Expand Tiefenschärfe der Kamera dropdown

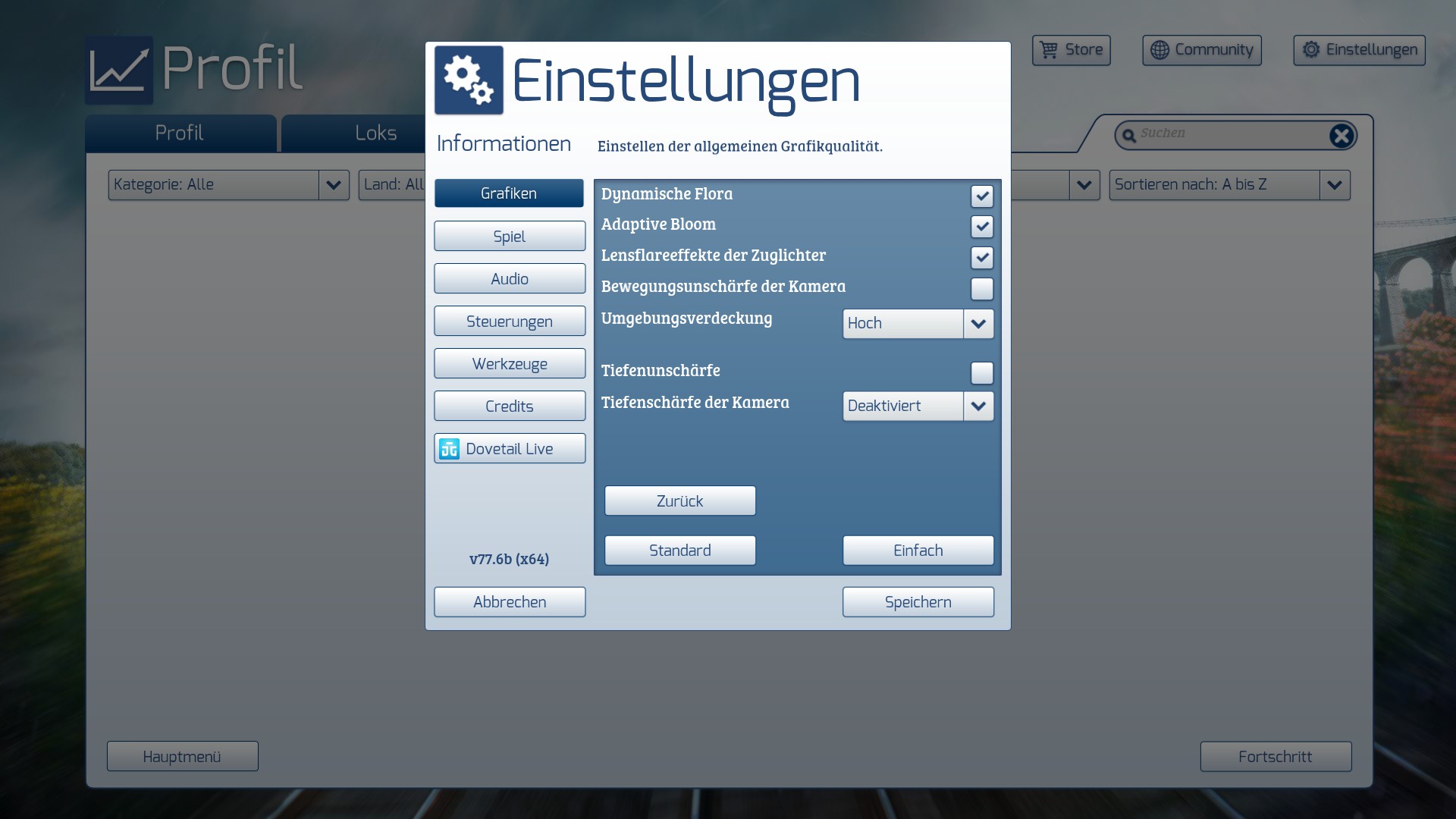click(978, 406)
